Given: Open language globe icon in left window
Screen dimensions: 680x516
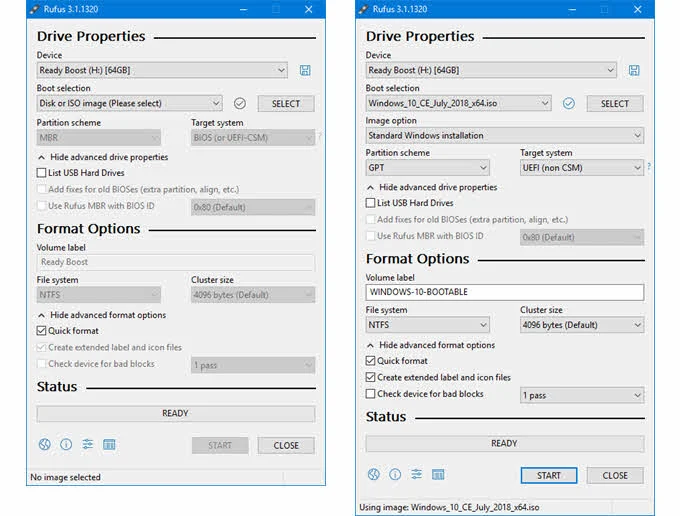Looking at the screenshot, I should pyautogui.click(x=45, y=444).
